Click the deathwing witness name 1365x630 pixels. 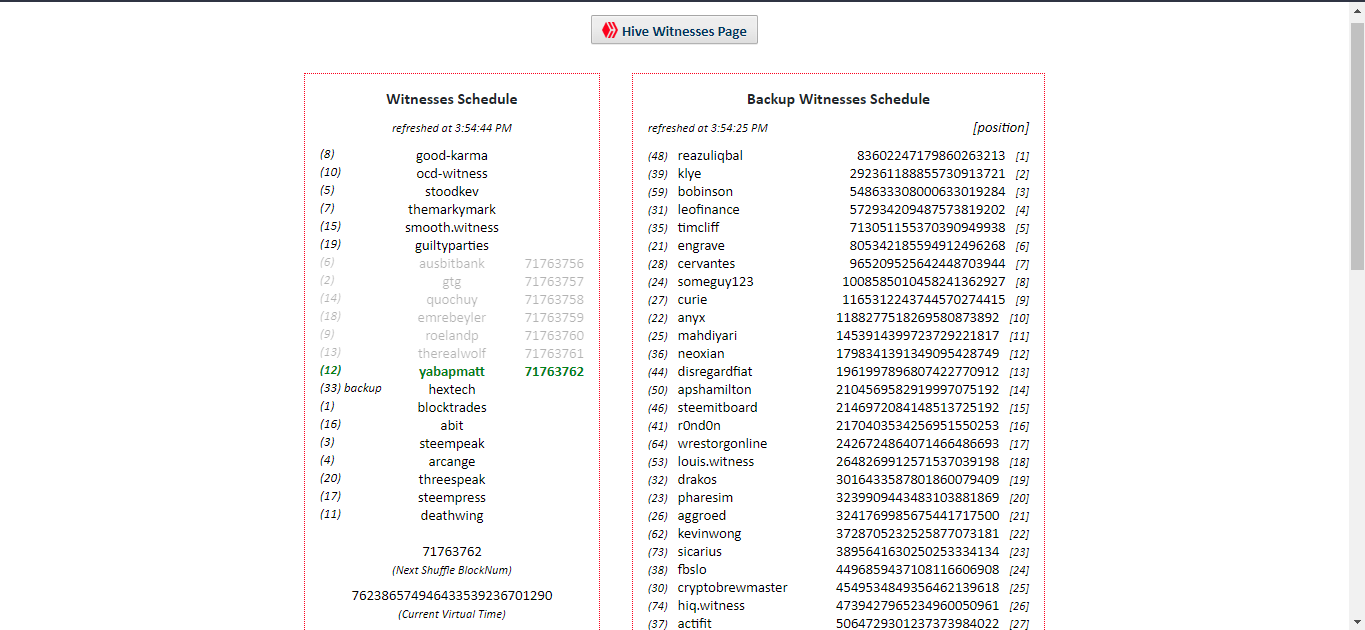452,515
